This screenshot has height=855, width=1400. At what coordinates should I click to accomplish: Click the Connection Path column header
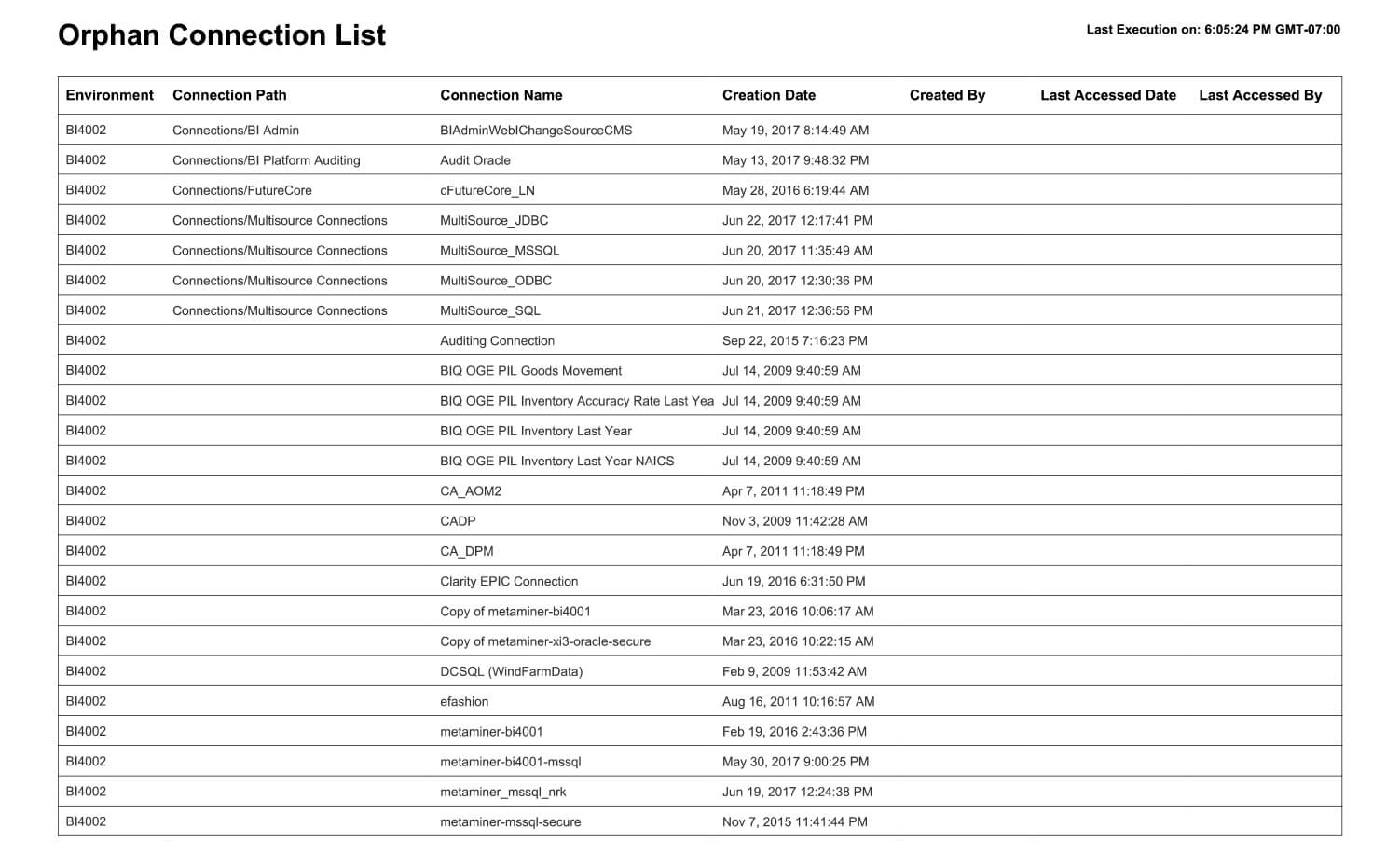tap(229, 95)
